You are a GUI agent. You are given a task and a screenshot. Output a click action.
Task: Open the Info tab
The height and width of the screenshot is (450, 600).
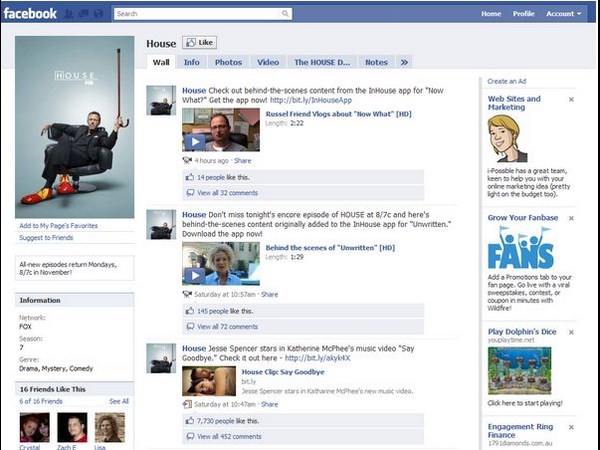pyautogui.click(x=191, y=62)
